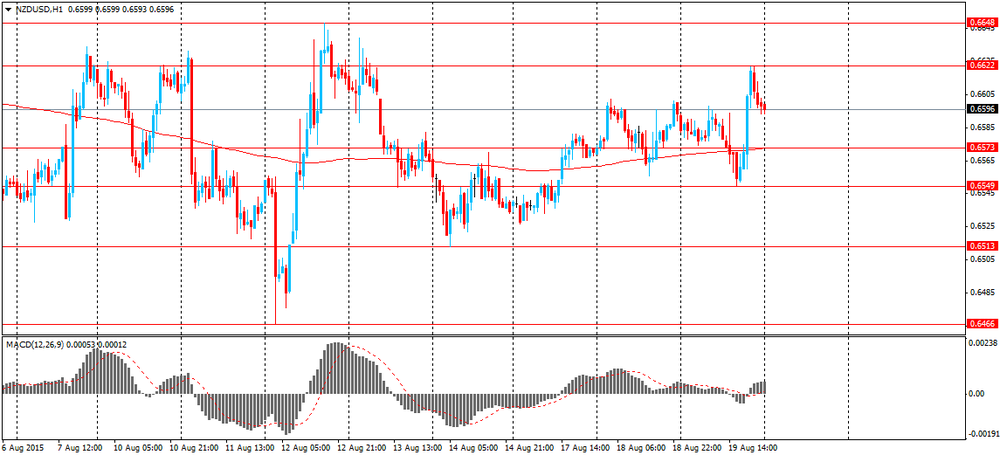Click the 0.00238 MACD scale value
1000x455 pixels.
pos(980,343)
